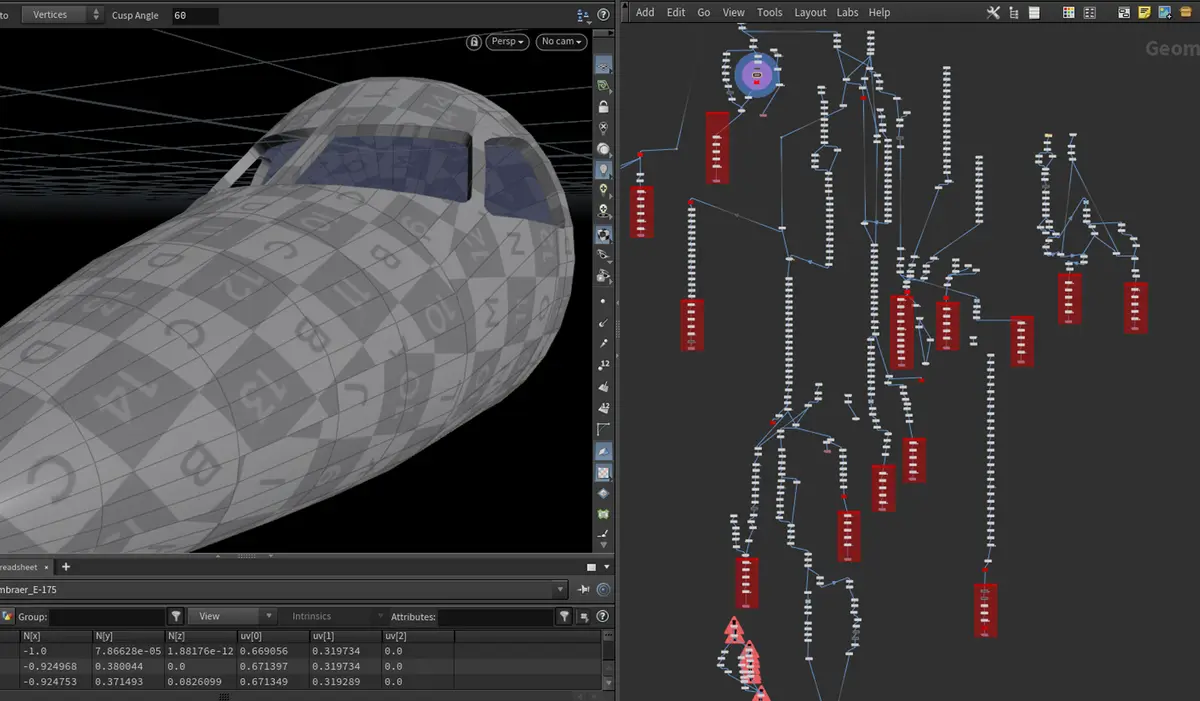Open the Persp view dropdown
Screen dimensions: 1200x701
508,42
